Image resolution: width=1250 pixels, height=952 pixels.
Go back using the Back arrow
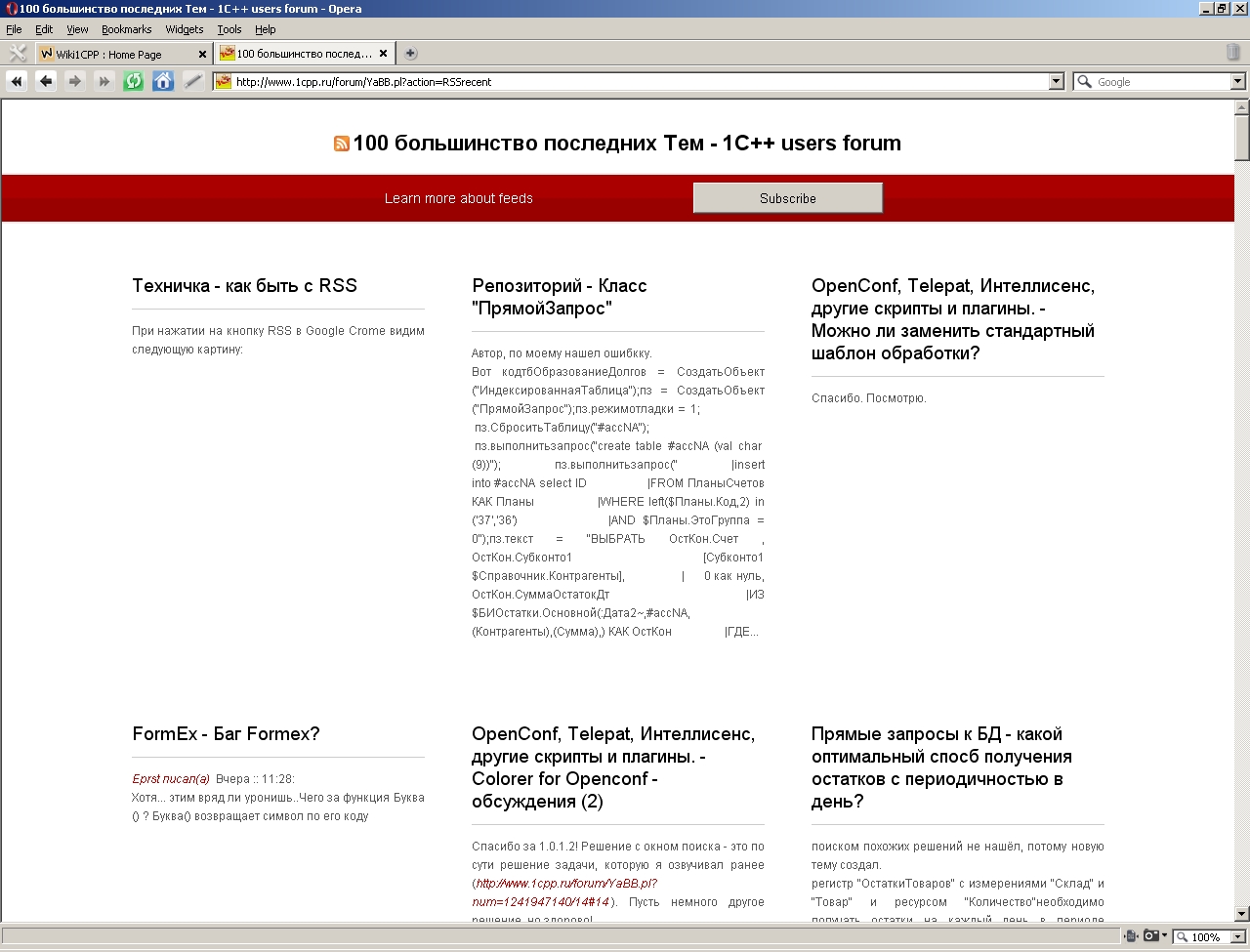[45, 82]
